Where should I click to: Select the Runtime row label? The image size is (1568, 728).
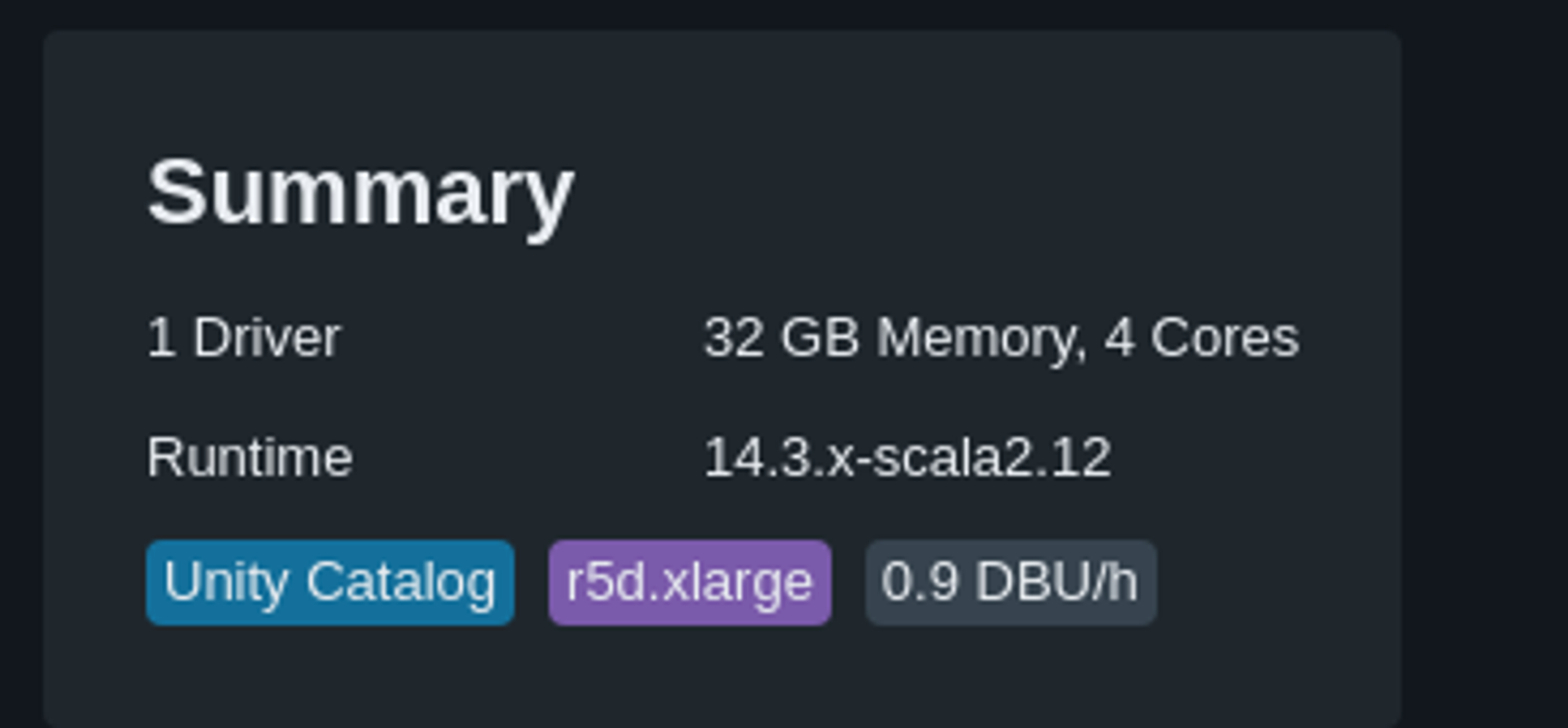click(x=249, y=457)
